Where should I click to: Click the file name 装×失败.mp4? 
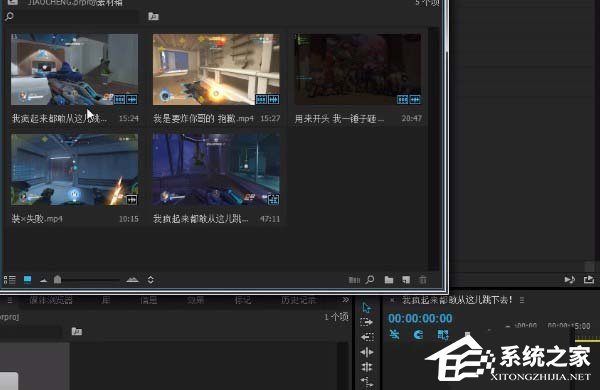pyautogui.click(x=37, y=219)
